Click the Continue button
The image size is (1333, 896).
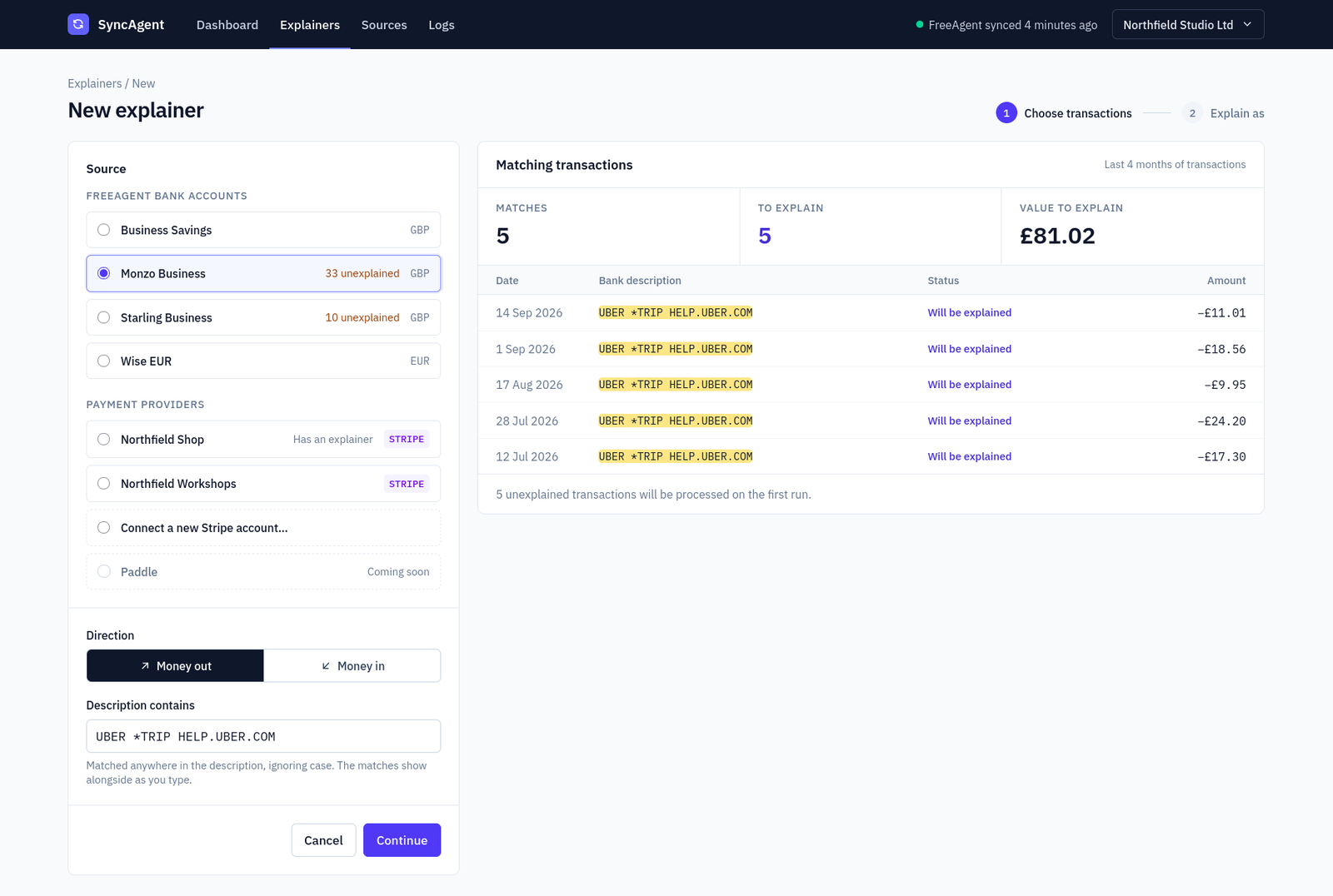coord(402,840)
